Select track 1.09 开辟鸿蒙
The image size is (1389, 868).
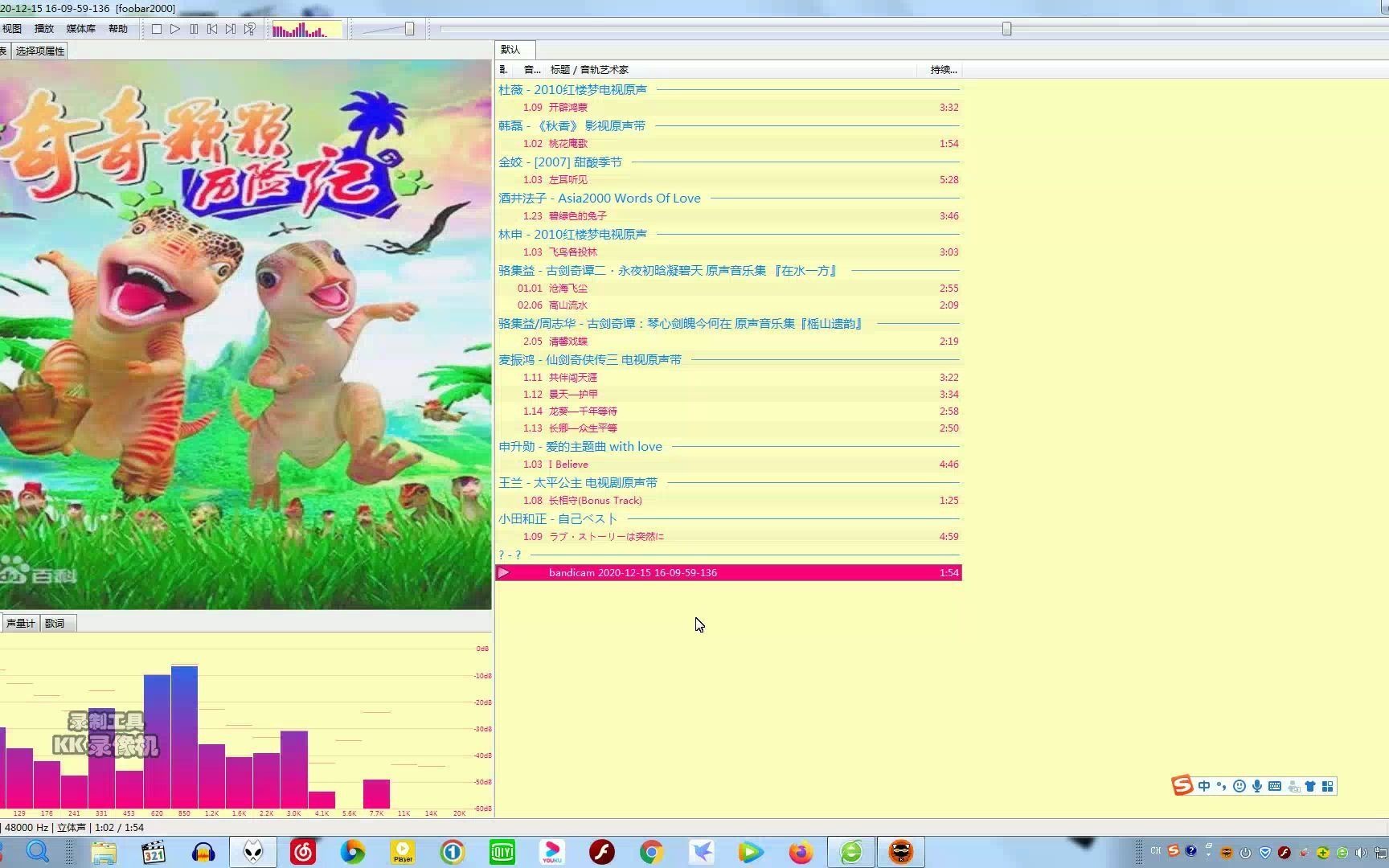click(x=728, y=108)
